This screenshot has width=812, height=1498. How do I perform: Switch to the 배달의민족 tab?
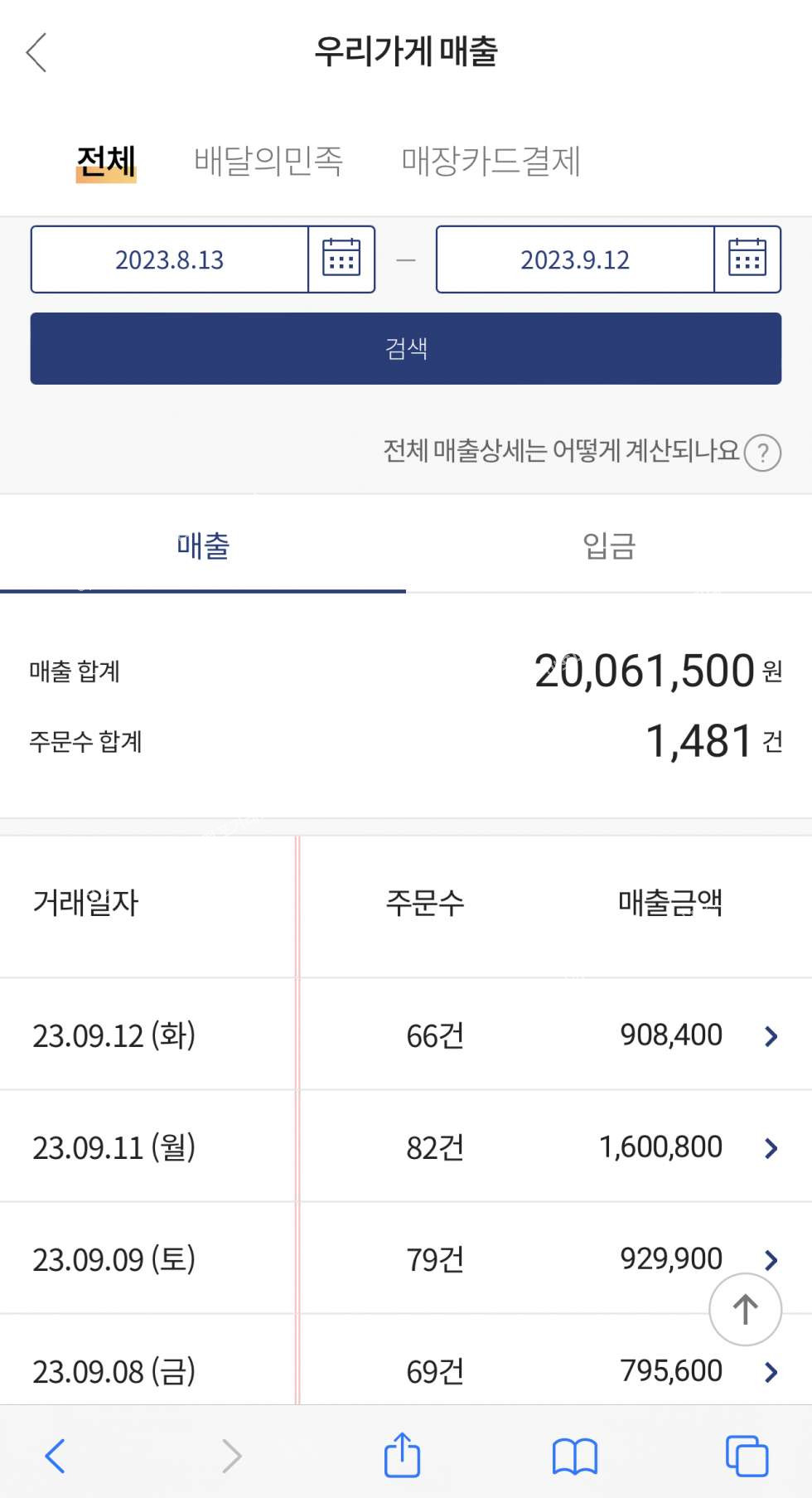pyautogui.click(x=268, y=161)
